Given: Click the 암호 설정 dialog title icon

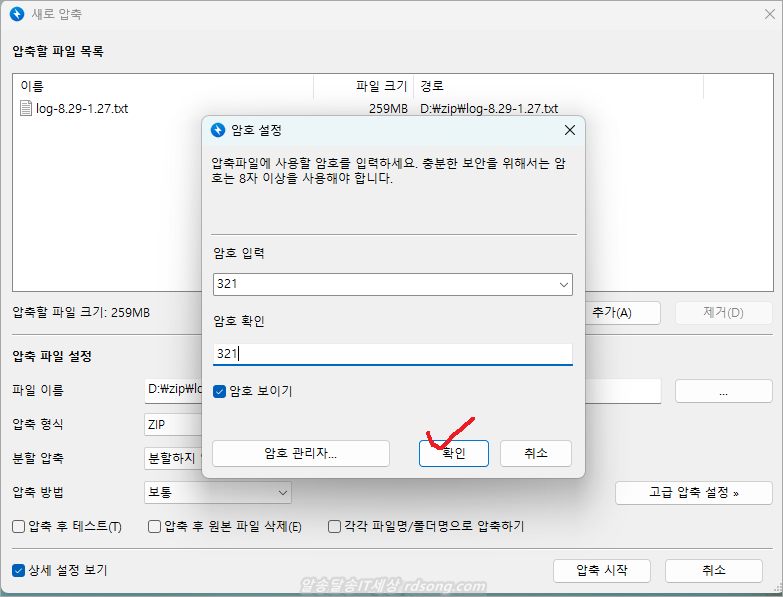Looking at the screenshot, I should 218,130.
